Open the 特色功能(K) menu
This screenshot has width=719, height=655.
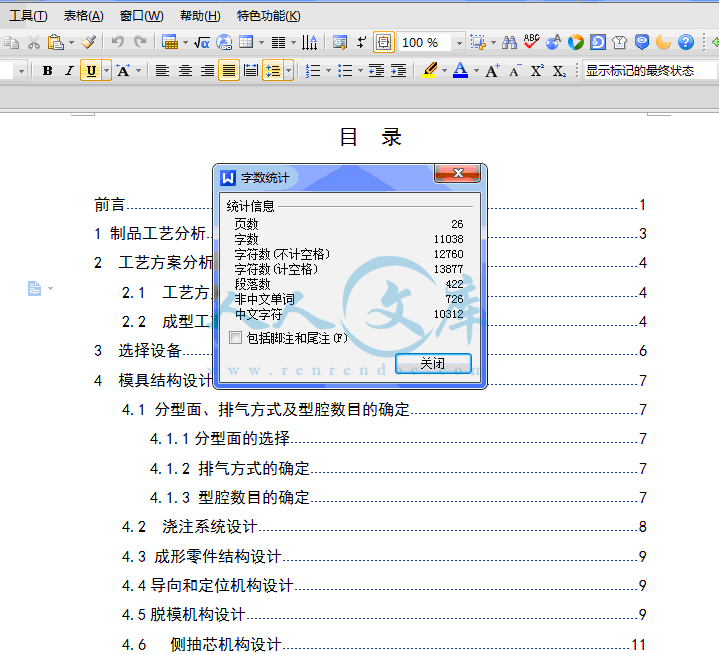point(269,16)
